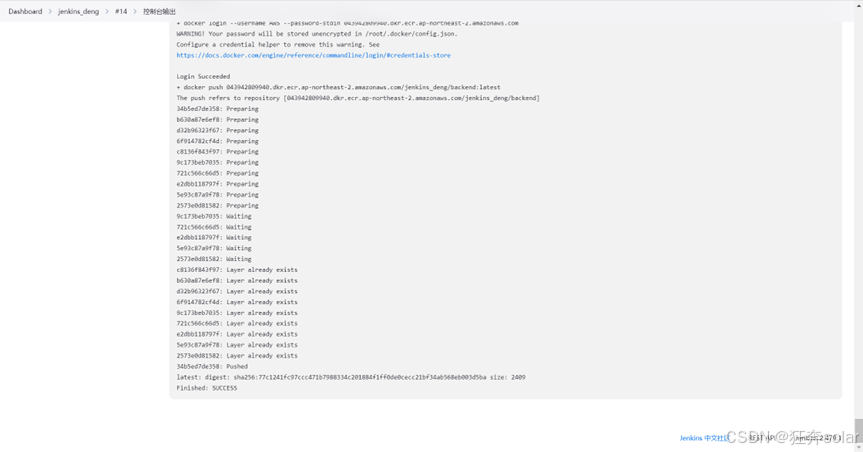
Task: Click the WARNING password unencrypted line
Action: coord(317,34)
